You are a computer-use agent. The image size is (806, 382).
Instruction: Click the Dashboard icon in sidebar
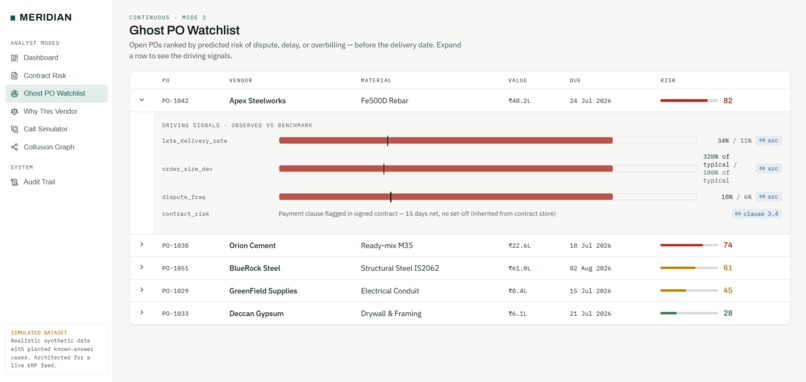14,58
